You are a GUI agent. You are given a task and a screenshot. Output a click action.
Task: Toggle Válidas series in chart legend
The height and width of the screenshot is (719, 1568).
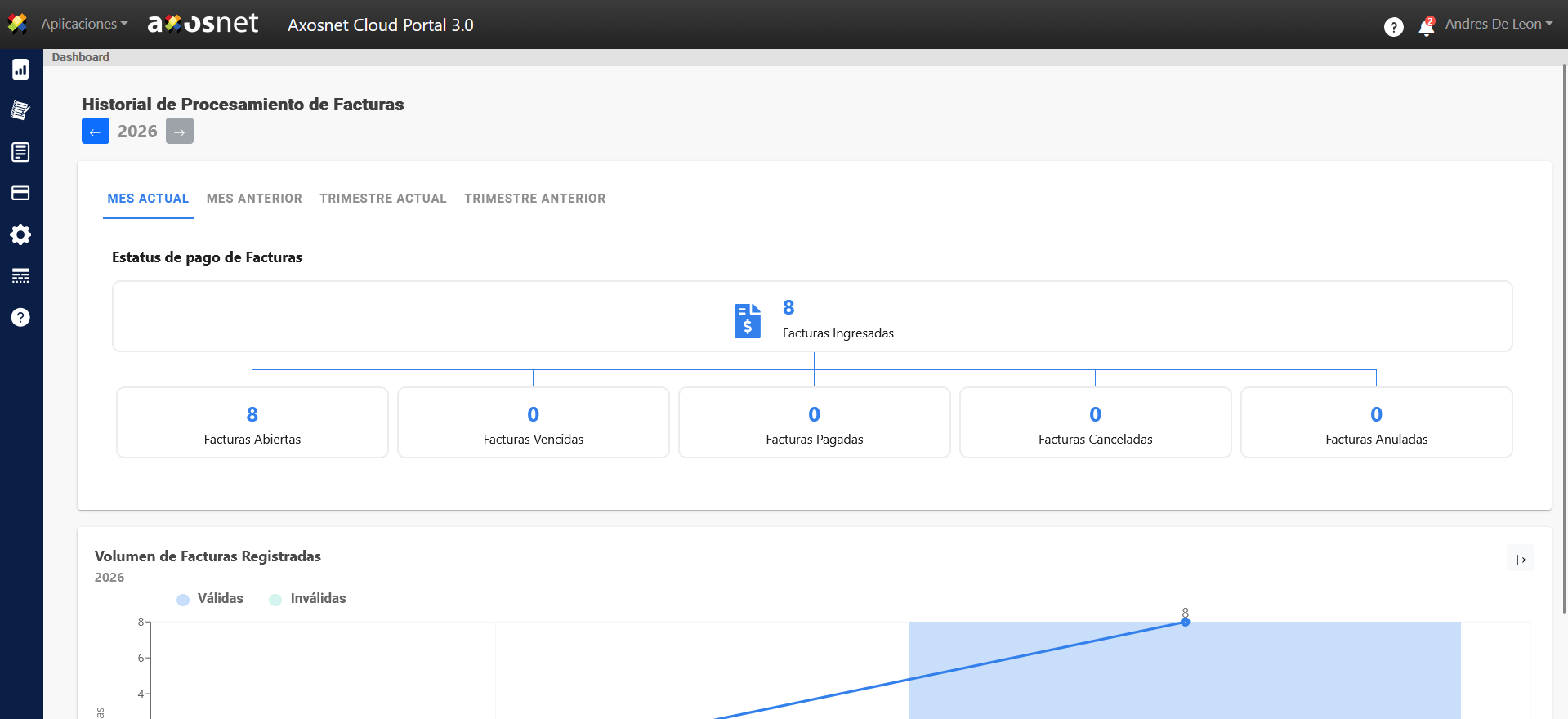tap(210, 599)
